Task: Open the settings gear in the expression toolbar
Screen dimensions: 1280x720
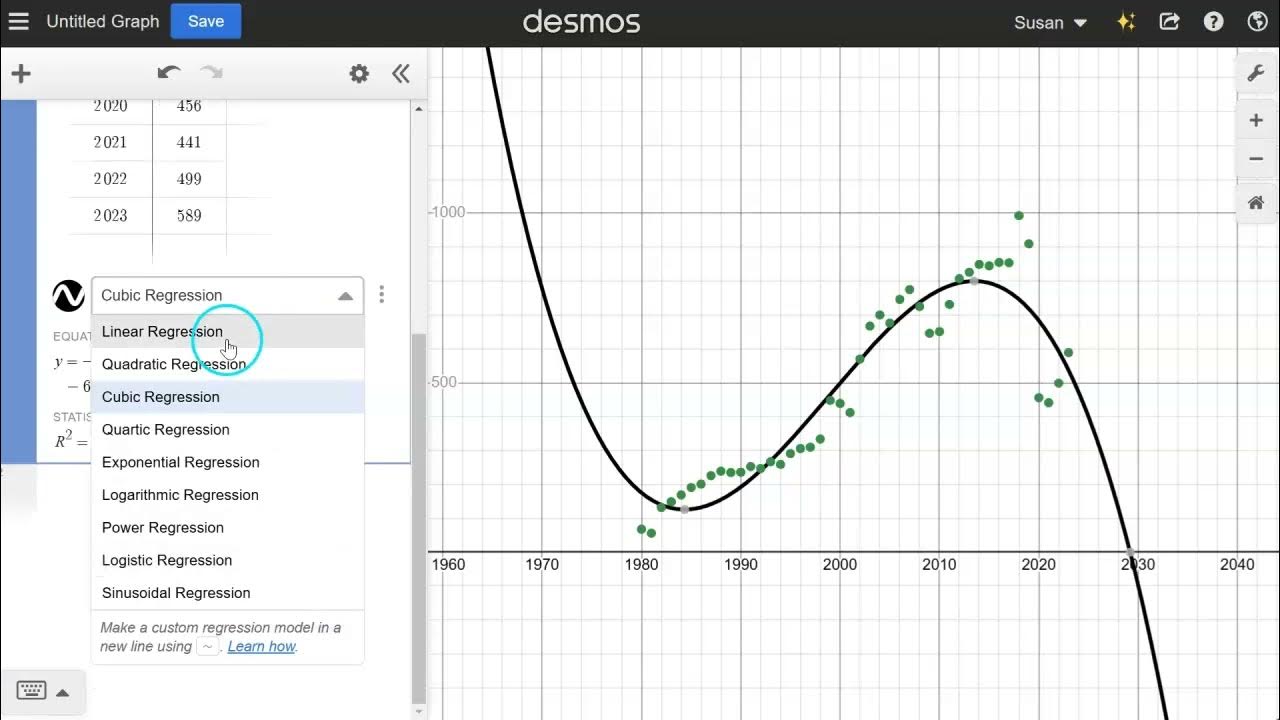Action: [359, 73]
